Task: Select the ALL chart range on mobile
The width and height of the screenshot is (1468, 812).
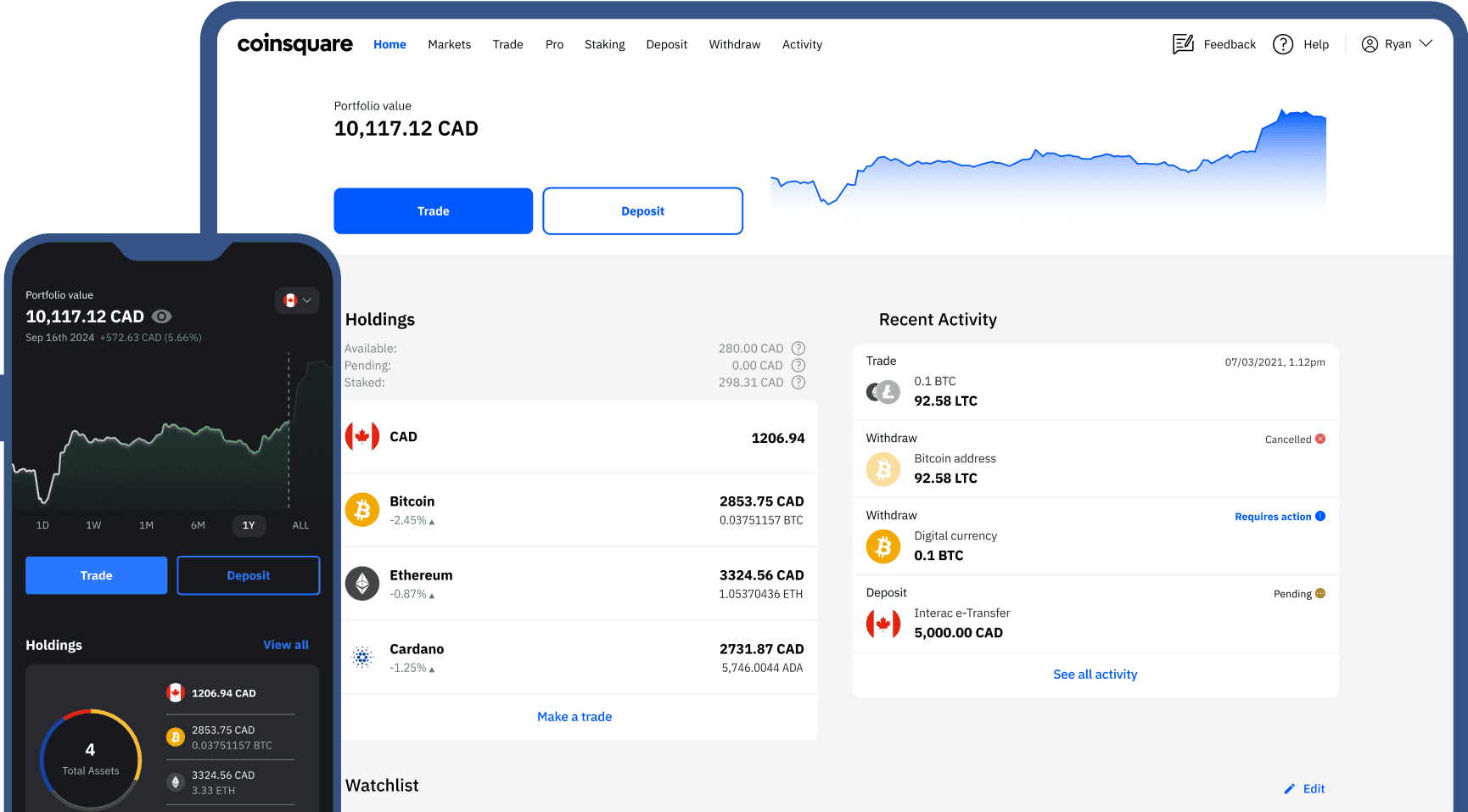Action: (x=300, y=525)
